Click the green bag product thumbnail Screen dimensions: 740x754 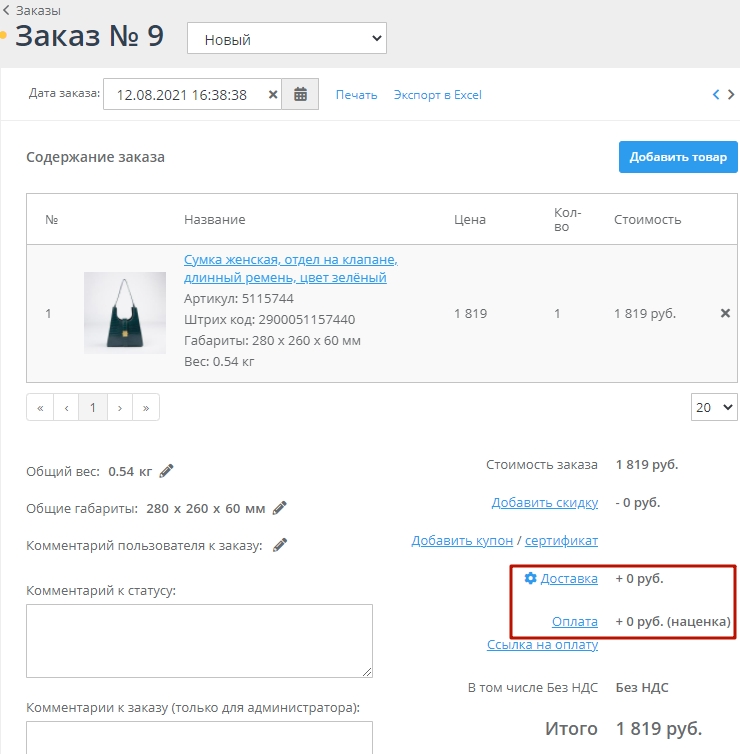tap(125, 313)
